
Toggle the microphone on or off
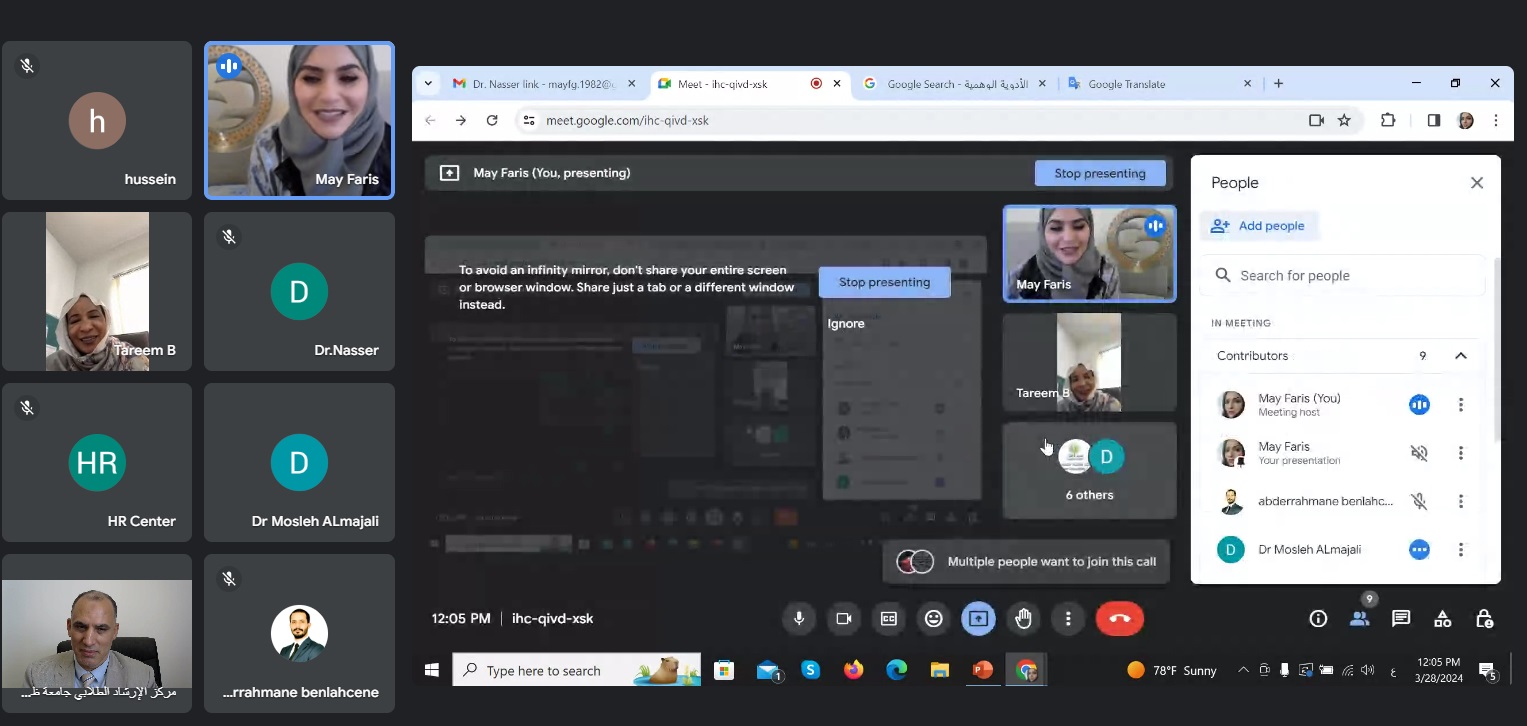799,619
